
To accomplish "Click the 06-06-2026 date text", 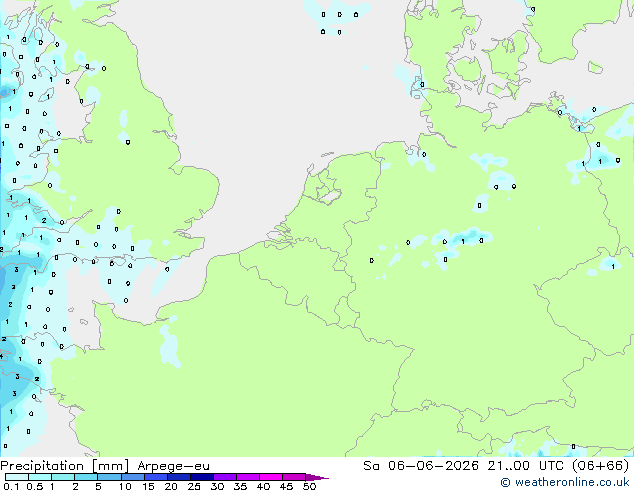I will pyautogui.click(x=433, y=466).
